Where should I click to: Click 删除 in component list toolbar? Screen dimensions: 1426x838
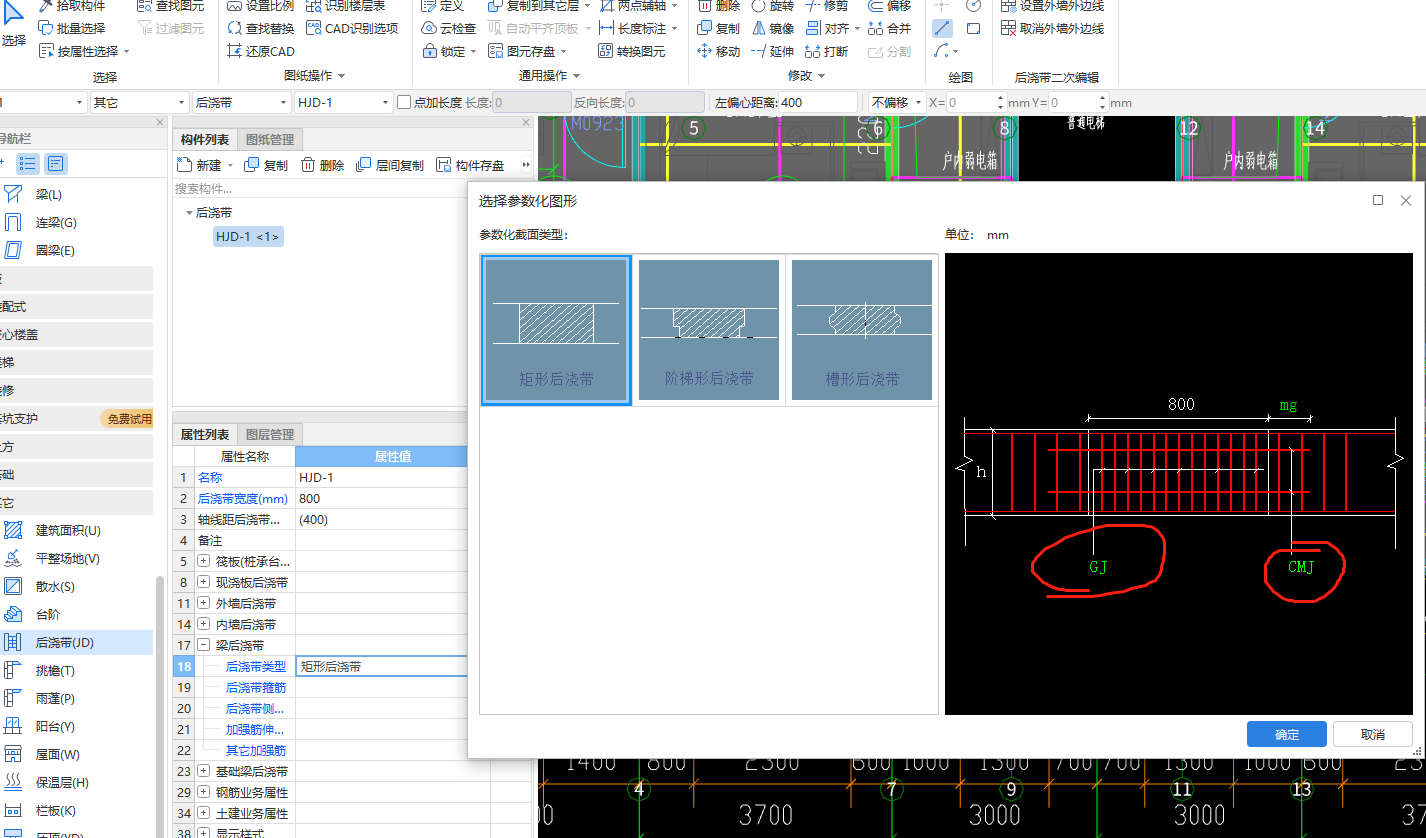click(323, 165)
